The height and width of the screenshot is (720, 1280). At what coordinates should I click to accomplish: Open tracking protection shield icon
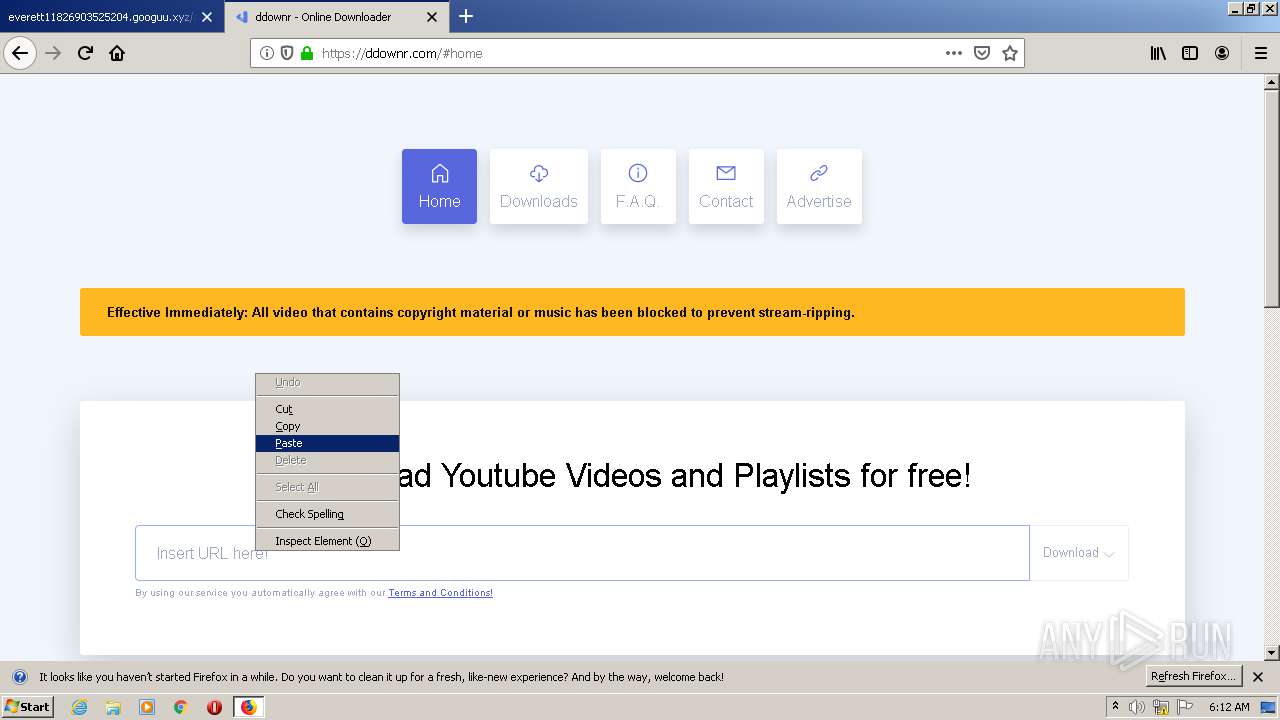click(287, 53)
